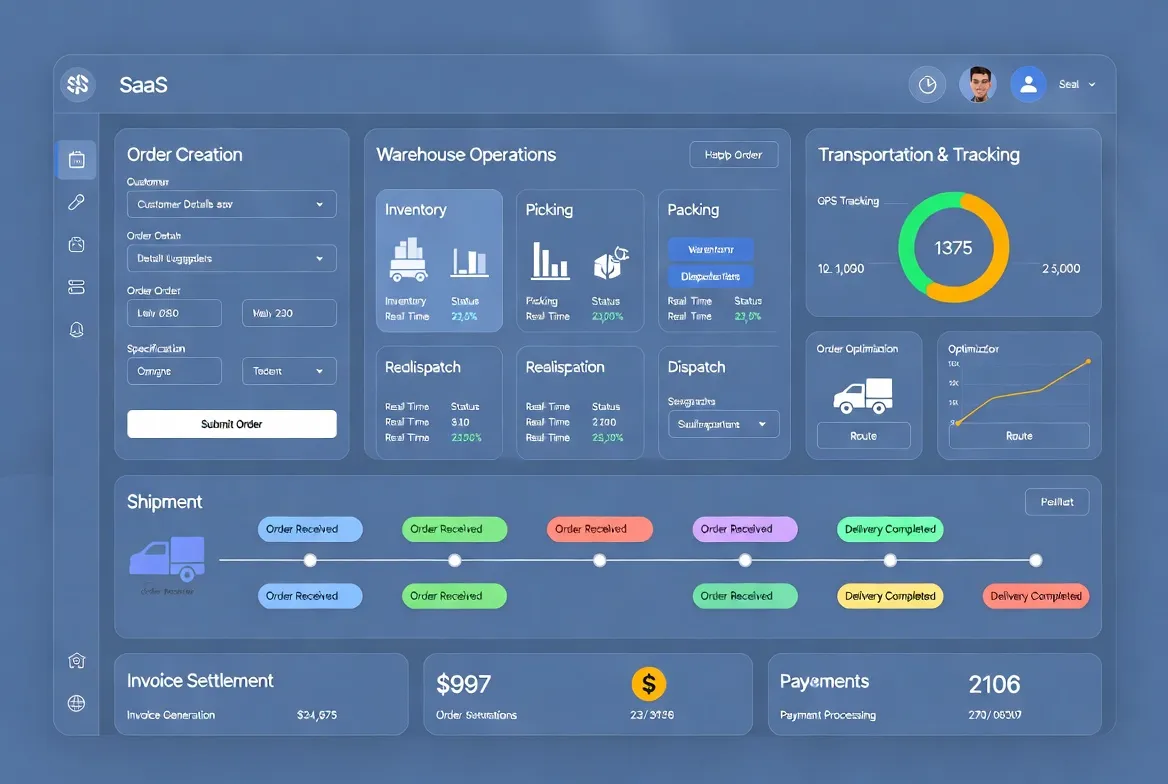Expand the Dispatch segments dropdown

point(723,424)
